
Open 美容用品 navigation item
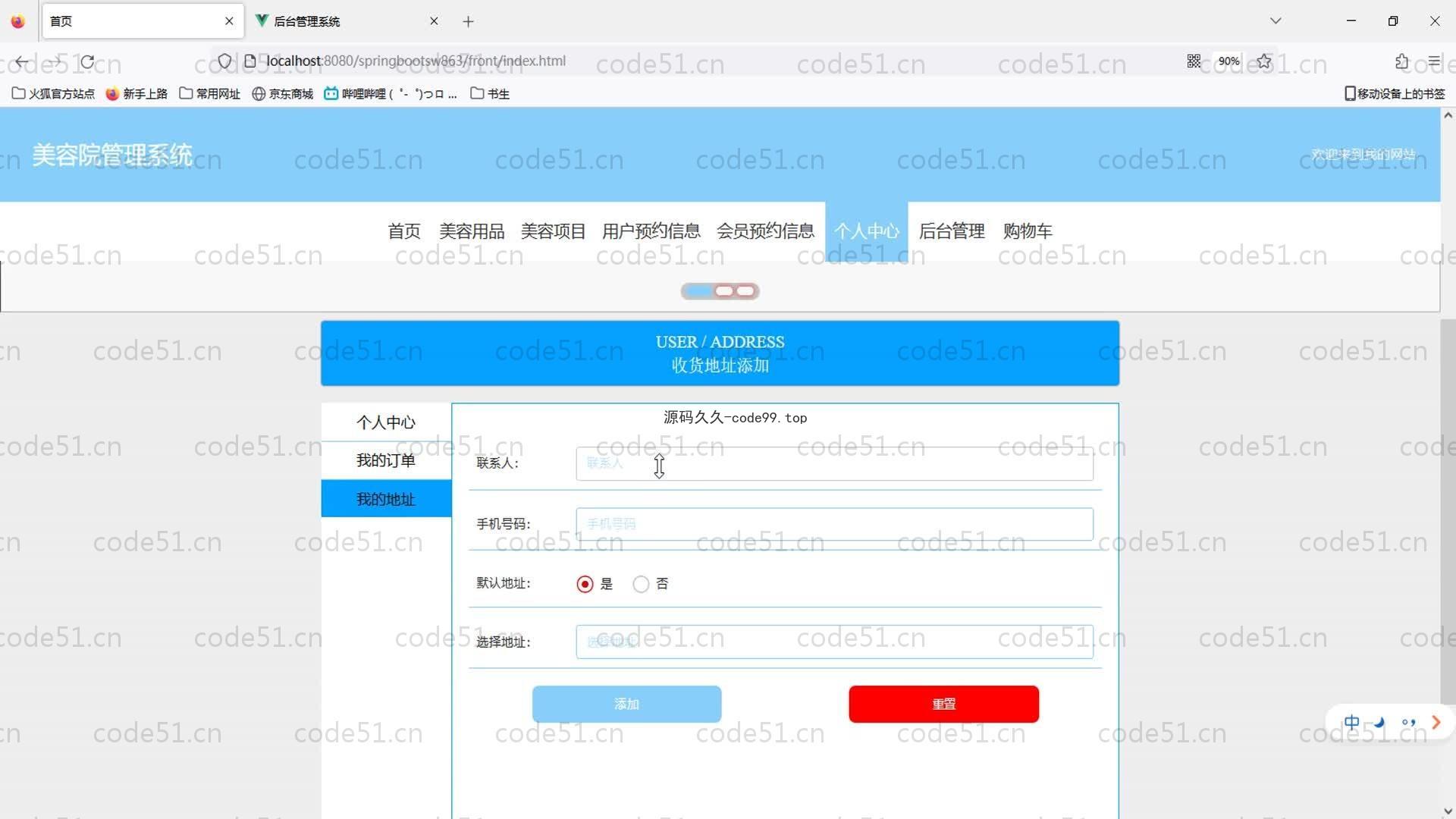coord(472,231)
